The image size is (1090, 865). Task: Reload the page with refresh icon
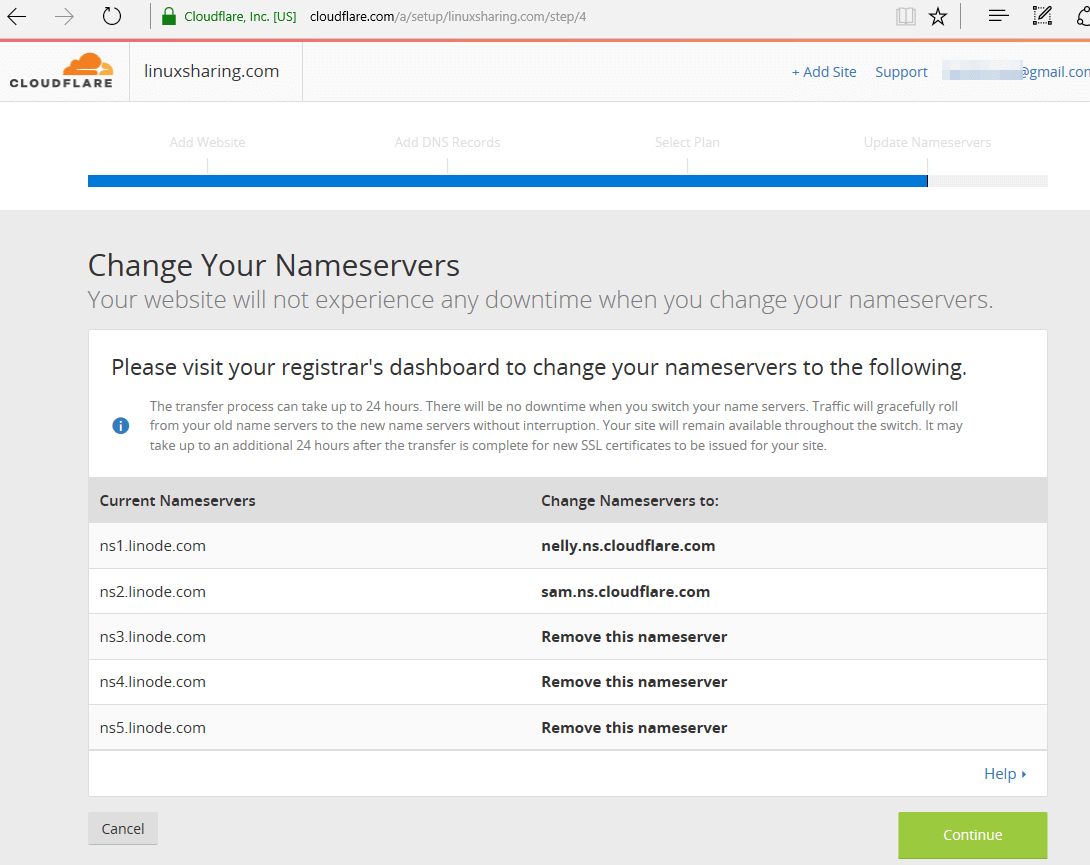pyautogui.click(x=112, y=16)
